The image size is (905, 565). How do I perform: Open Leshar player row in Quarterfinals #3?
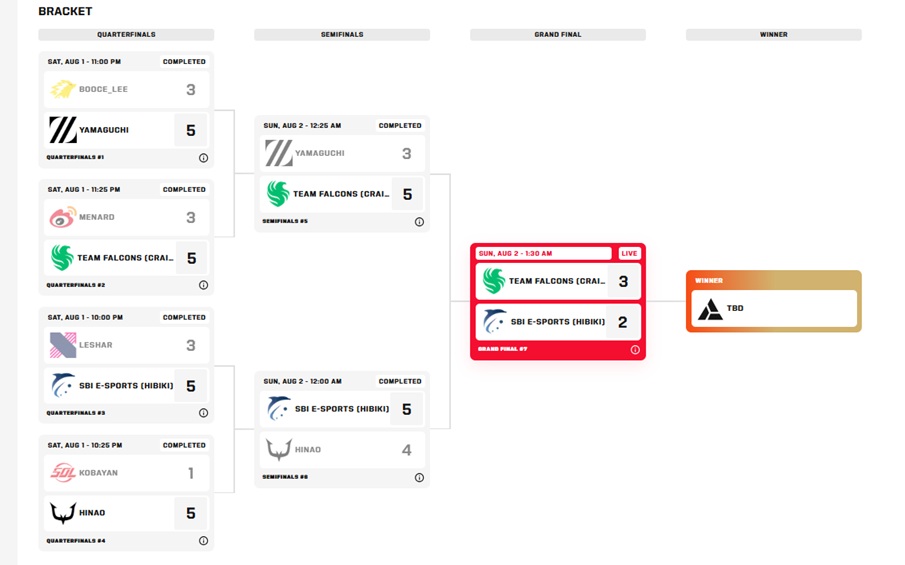126,345
